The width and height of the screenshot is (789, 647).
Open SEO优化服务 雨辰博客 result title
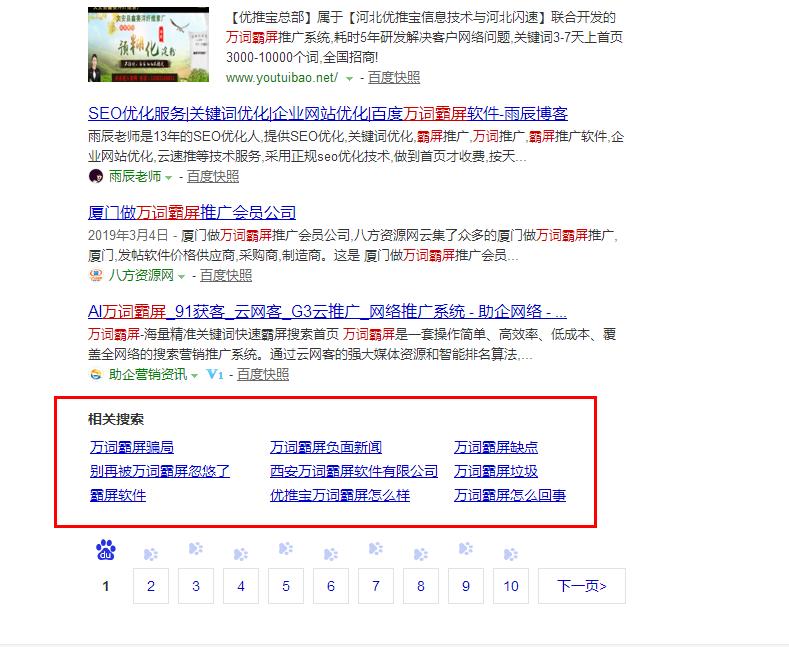[x=328, y=114]
